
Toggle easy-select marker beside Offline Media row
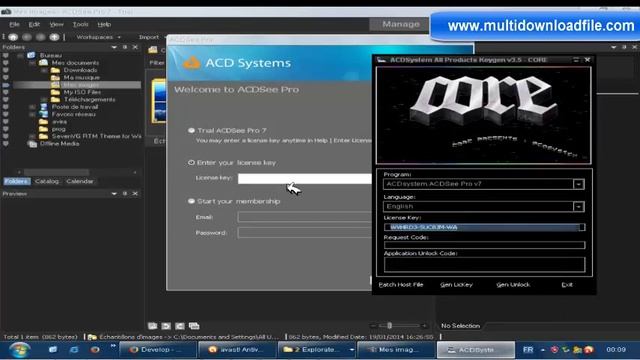(x=5, y=144)
